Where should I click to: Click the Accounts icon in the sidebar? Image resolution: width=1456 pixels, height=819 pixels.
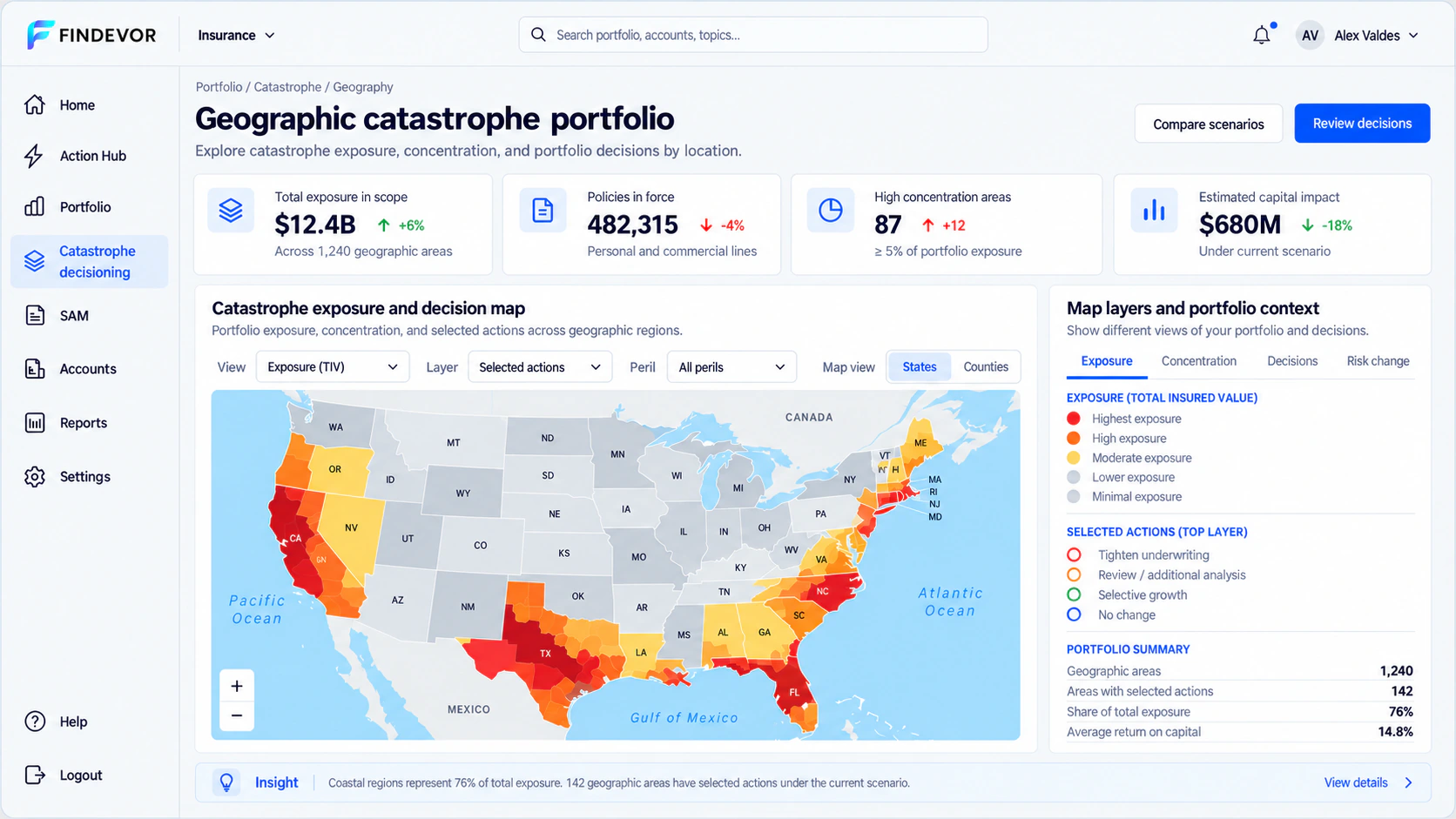point(35,369)
